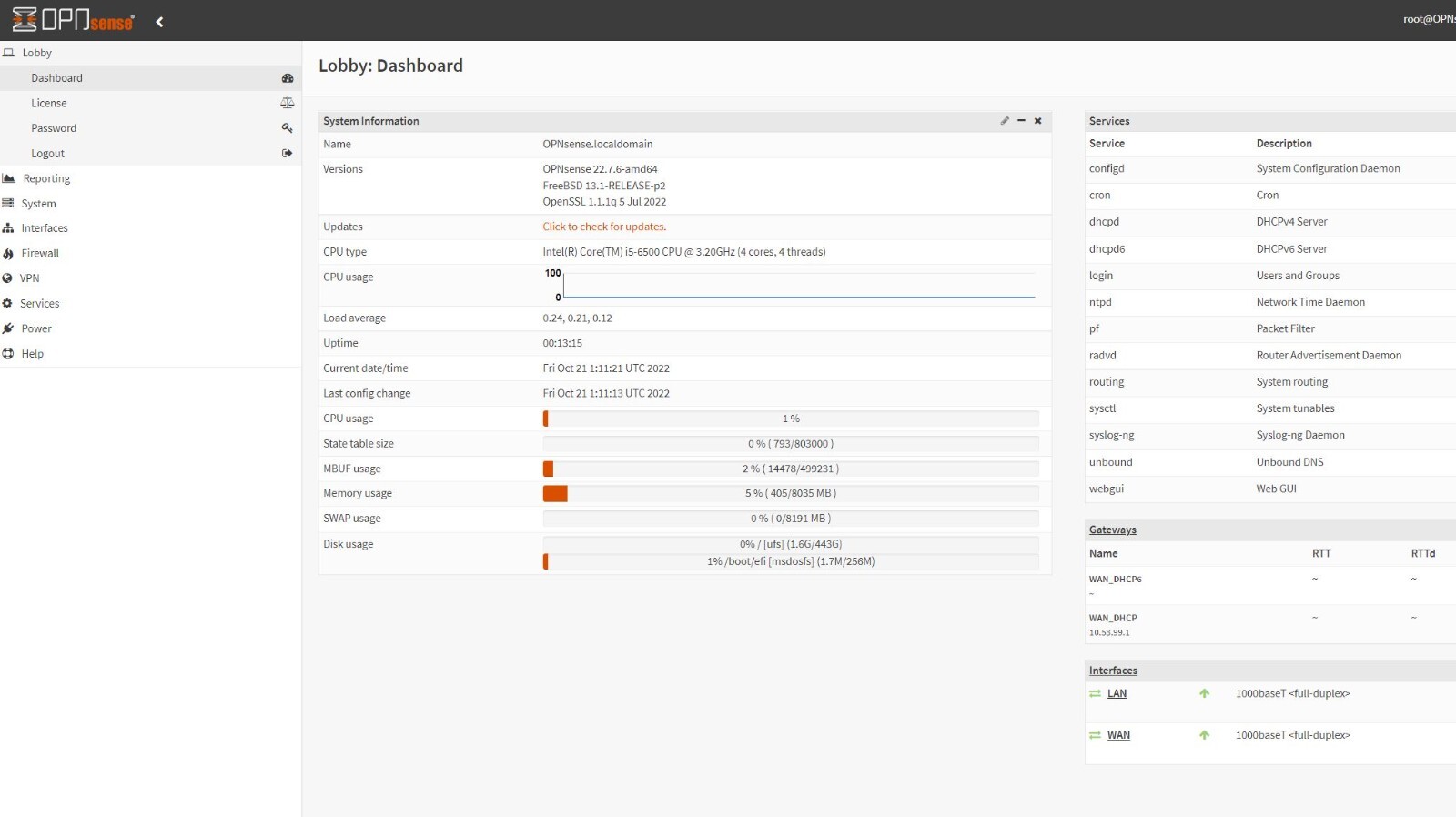Image resolution: width=1456 pixels, height=817 pixels.
Task: Click the 'OPNsense 22.7.6-amd64' version text
Action: (600, 169)
